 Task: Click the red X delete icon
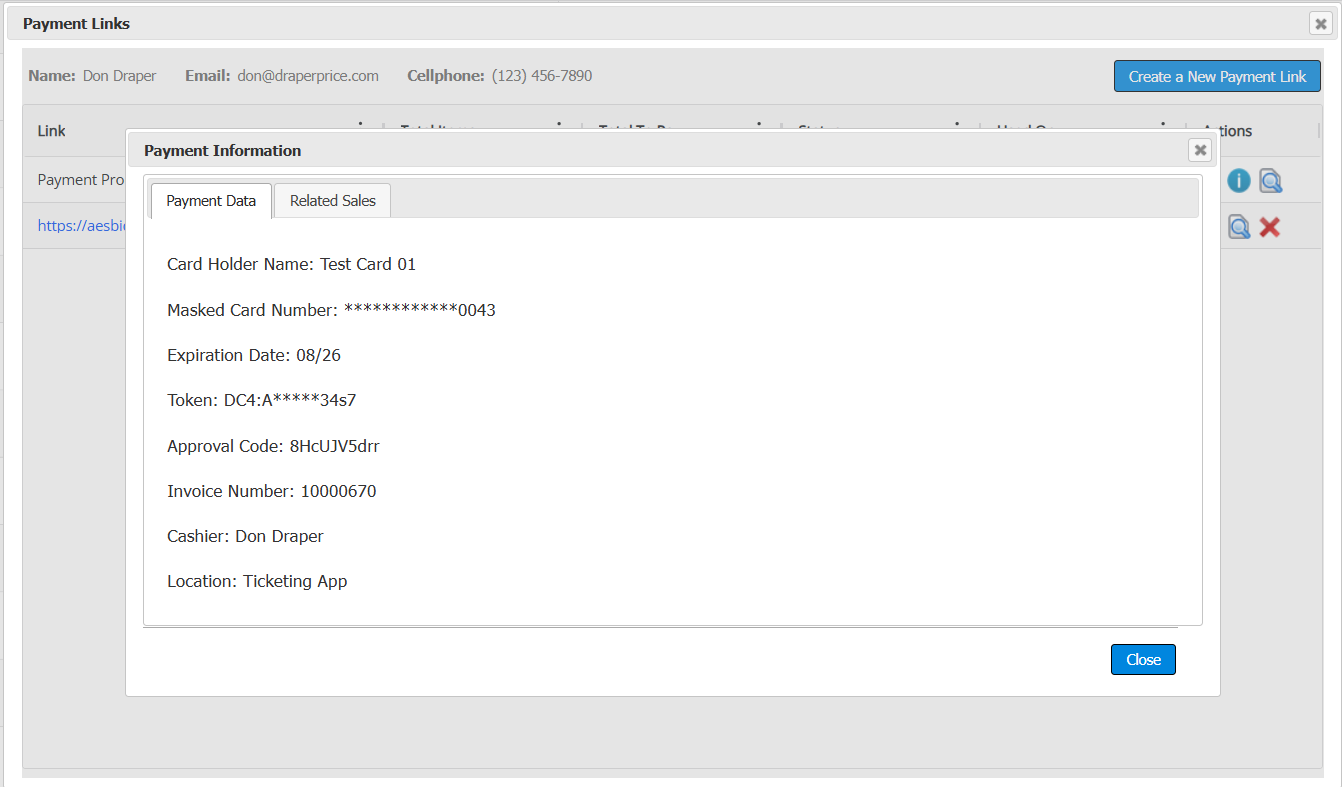(1270, 227)
